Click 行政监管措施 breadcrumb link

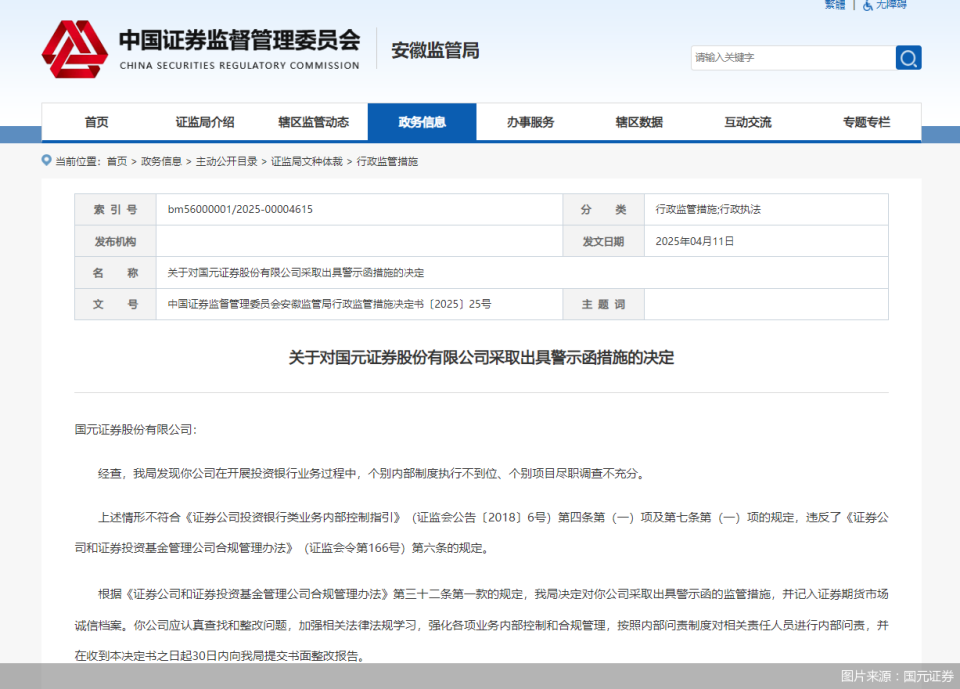tap(387, 161)
